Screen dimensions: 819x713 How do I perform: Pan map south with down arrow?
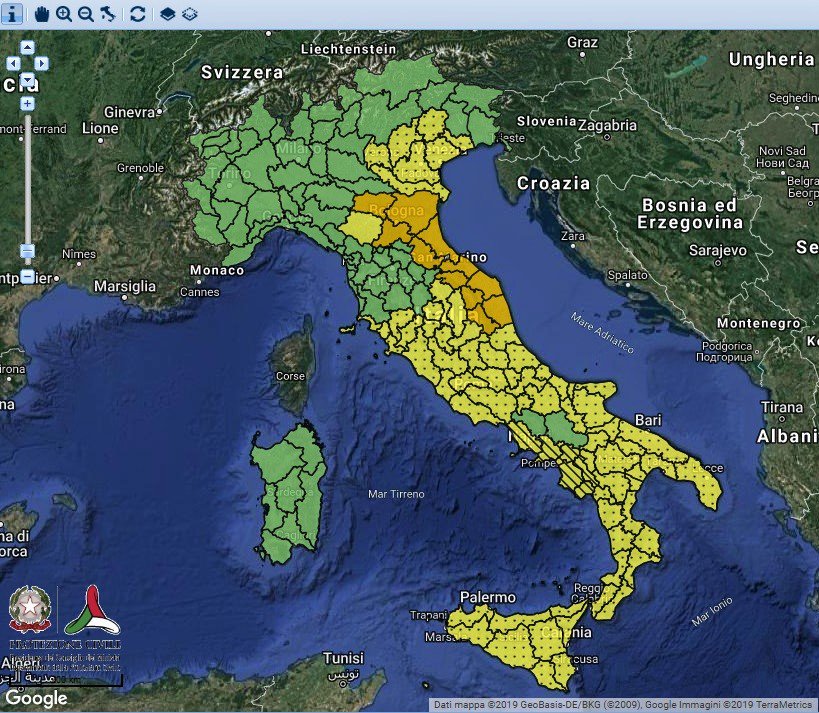pyautogui.click(x=27, y=80)
